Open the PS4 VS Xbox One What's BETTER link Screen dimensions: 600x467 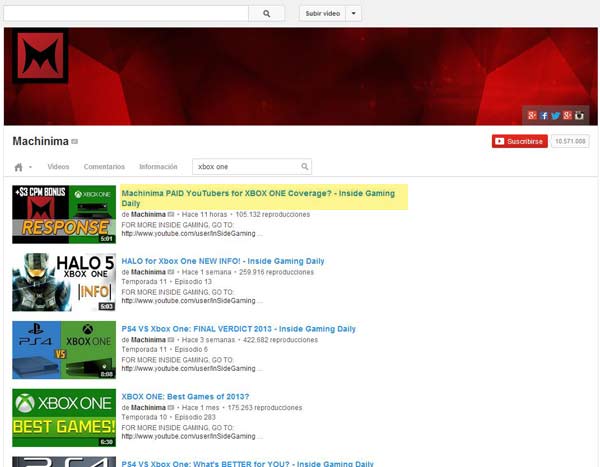pos(247,464)
